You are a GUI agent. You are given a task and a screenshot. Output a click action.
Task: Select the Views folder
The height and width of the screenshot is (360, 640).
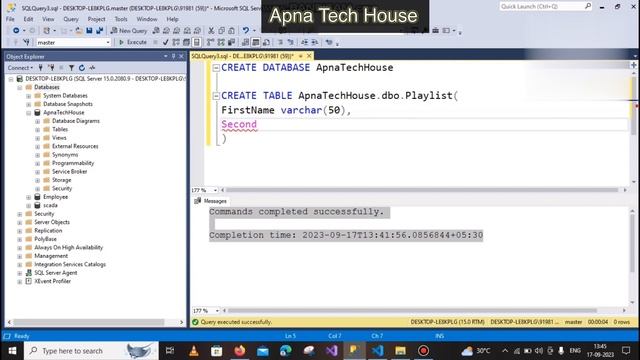[x=59, y=138]
